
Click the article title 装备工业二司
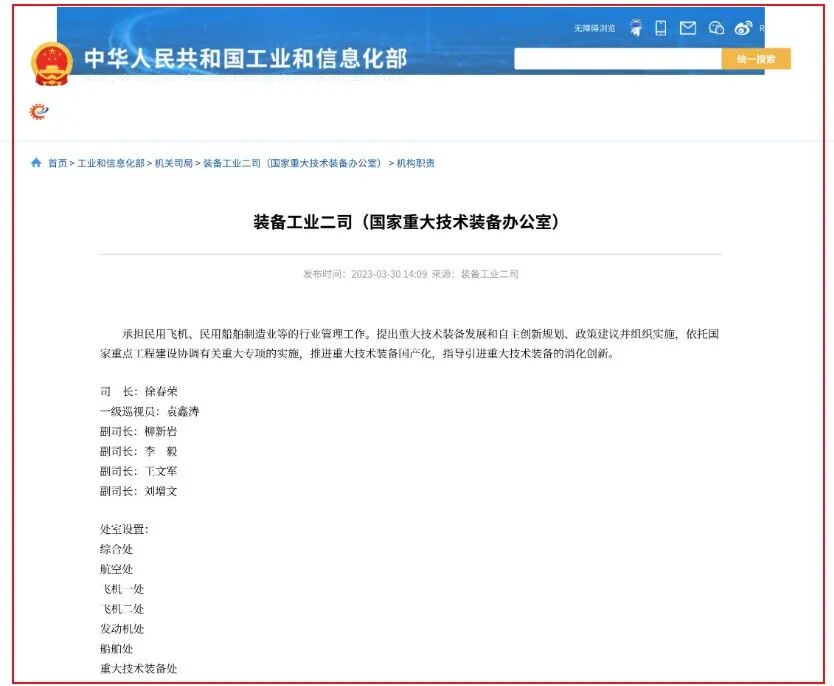click(407, 222)
